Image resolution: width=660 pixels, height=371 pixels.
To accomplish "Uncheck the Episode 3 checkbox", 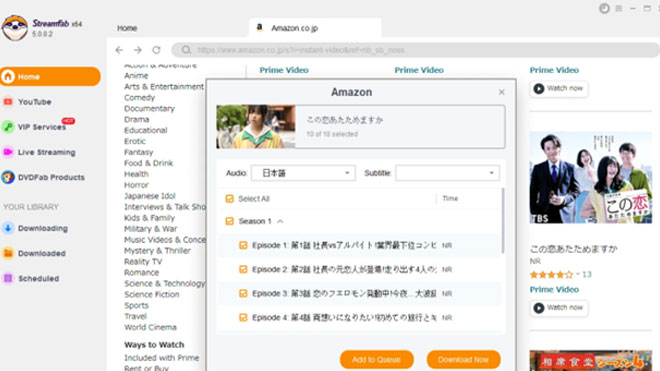I will click(x=243, y=293).
